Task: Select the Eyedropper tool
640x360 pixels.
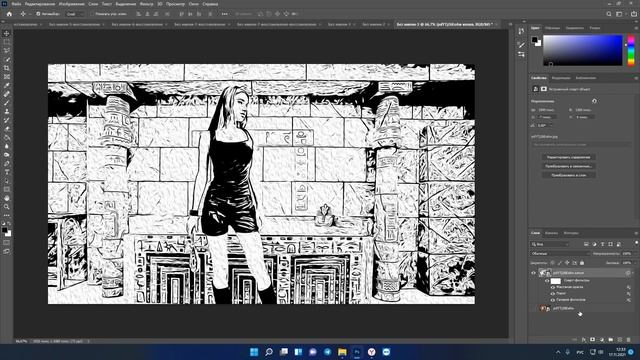Action: click(x=7, y=85)
